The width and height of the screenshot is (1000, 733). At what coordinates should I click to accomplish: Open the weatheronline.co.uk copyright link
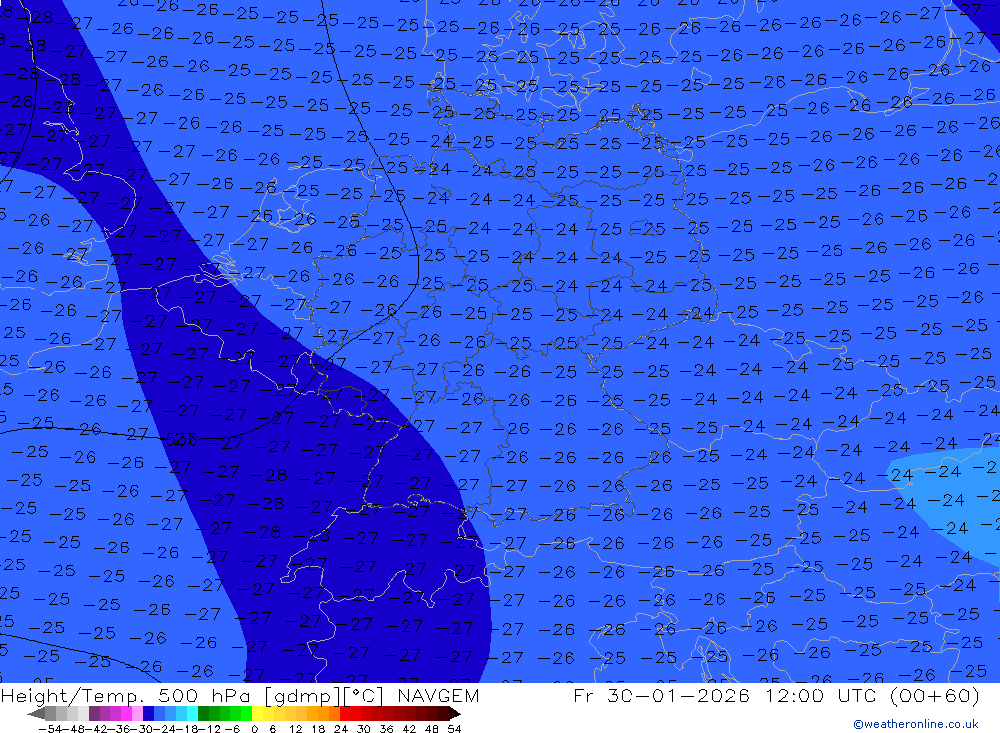tap(916, 724)
